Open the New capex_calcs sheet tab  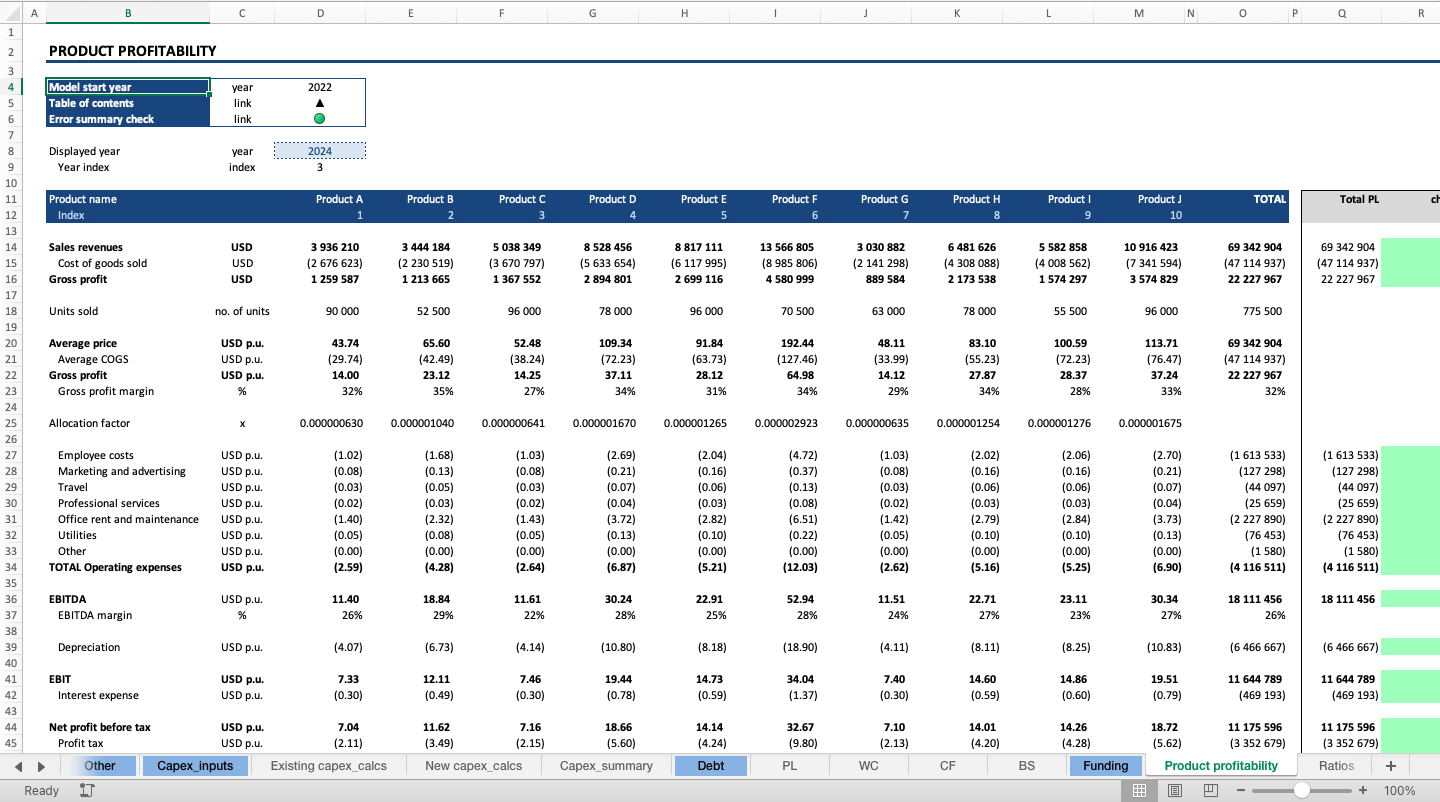[474, 766]
